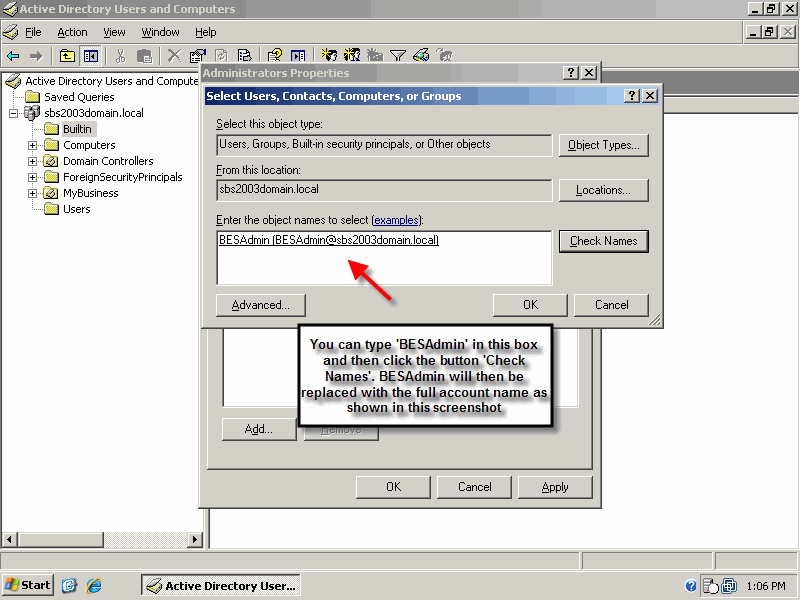Click the From this location field
The height and width of the screenshot is (600, 800).
point(384,190)
